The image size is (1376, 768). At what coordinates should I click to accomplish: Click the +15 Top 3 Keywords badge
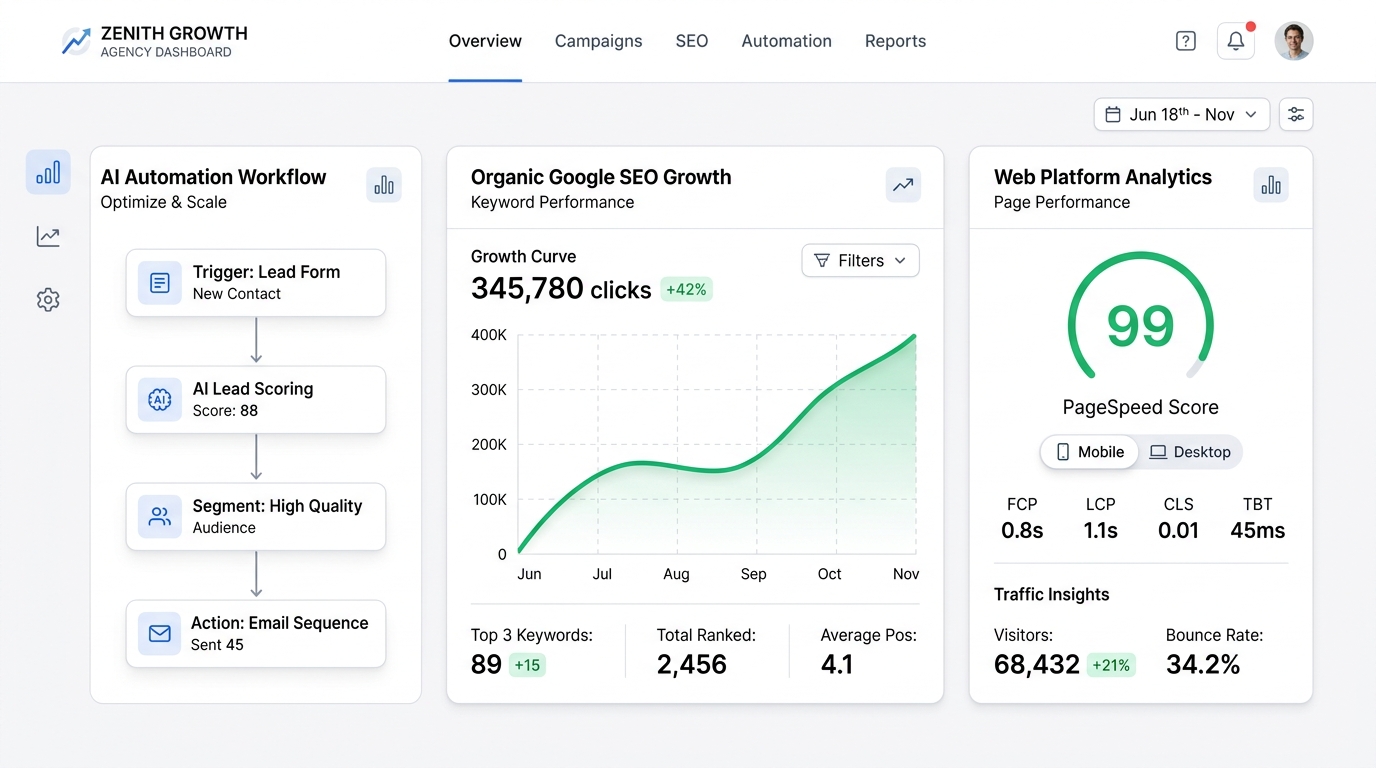pos(527,665)
